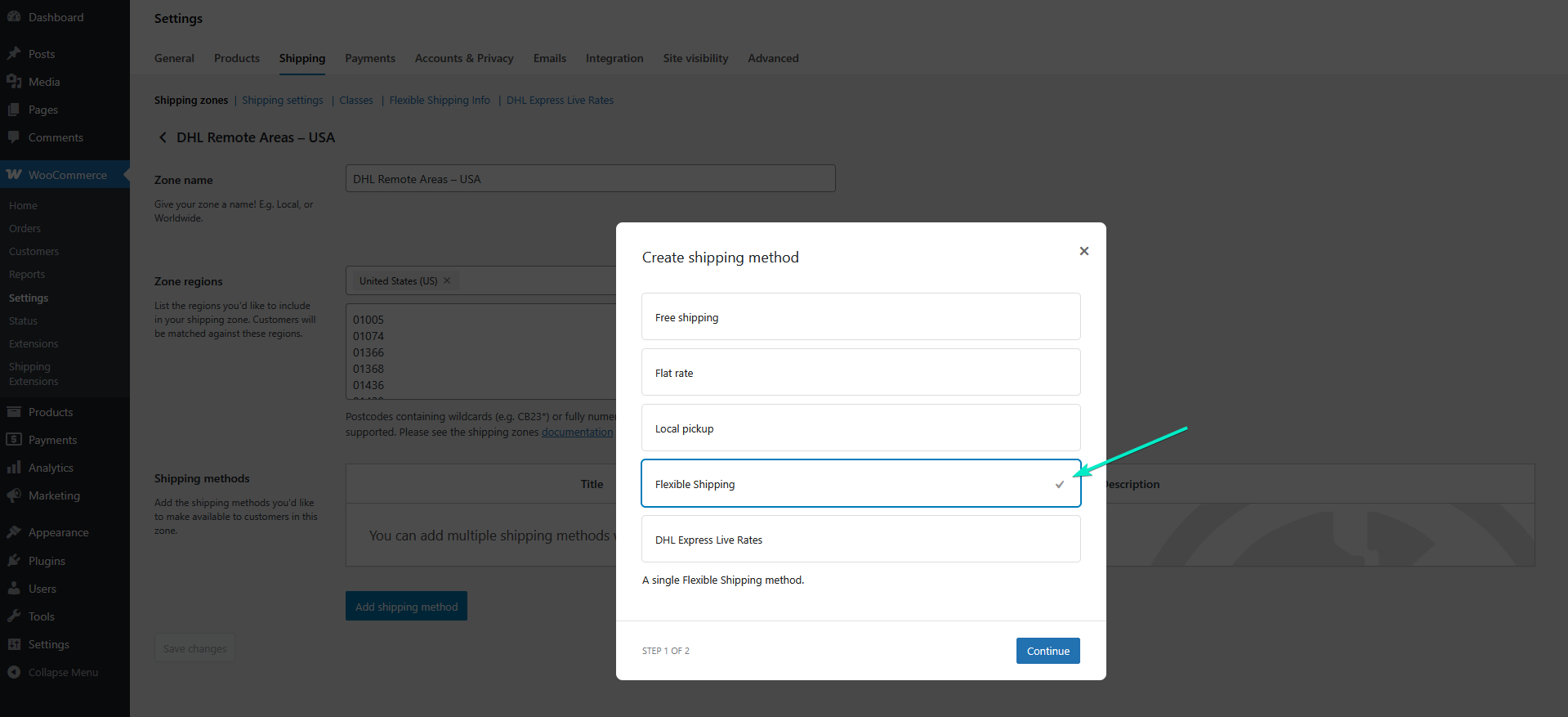
Task: Click the Save changes button
Action: coord(194,648)
